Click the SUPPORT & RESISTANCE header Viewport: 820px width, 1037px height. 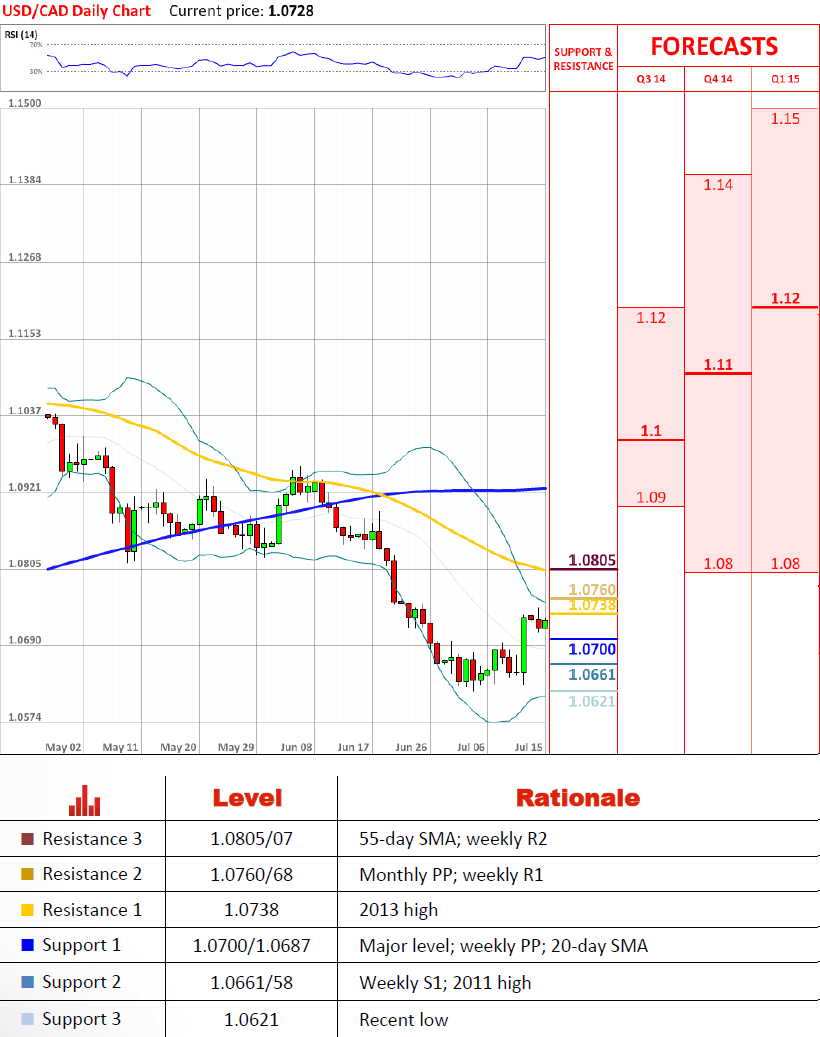click(x=583, y=59)
